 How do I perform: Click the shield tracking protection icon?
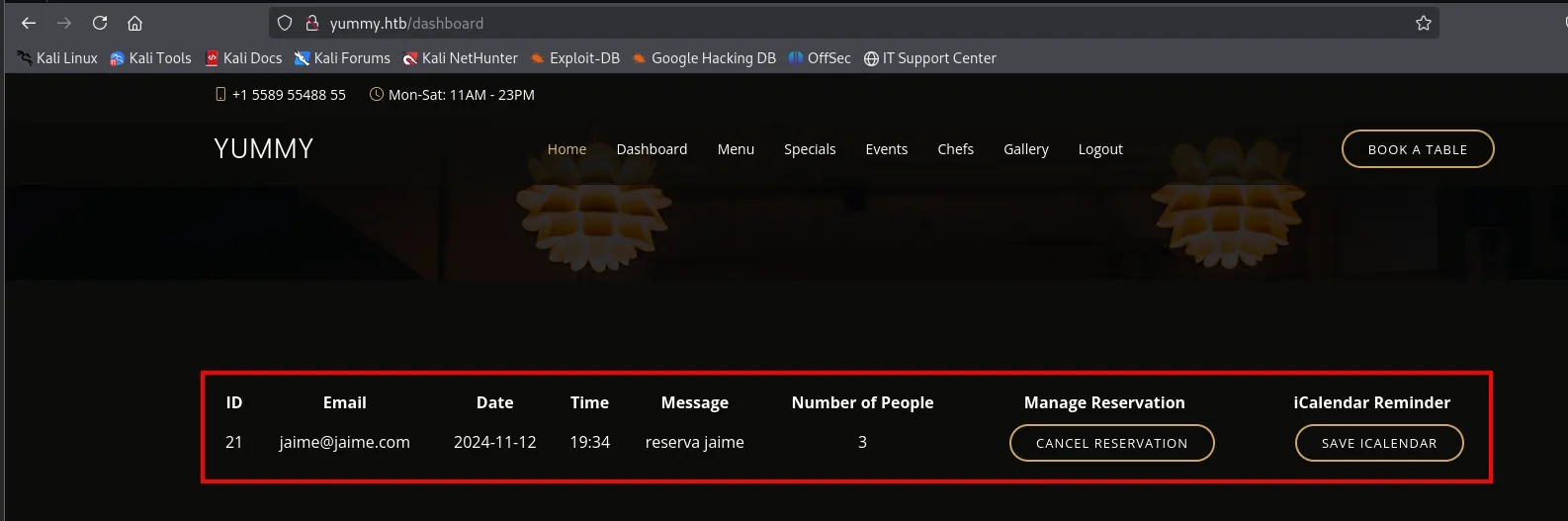point(285,23)
